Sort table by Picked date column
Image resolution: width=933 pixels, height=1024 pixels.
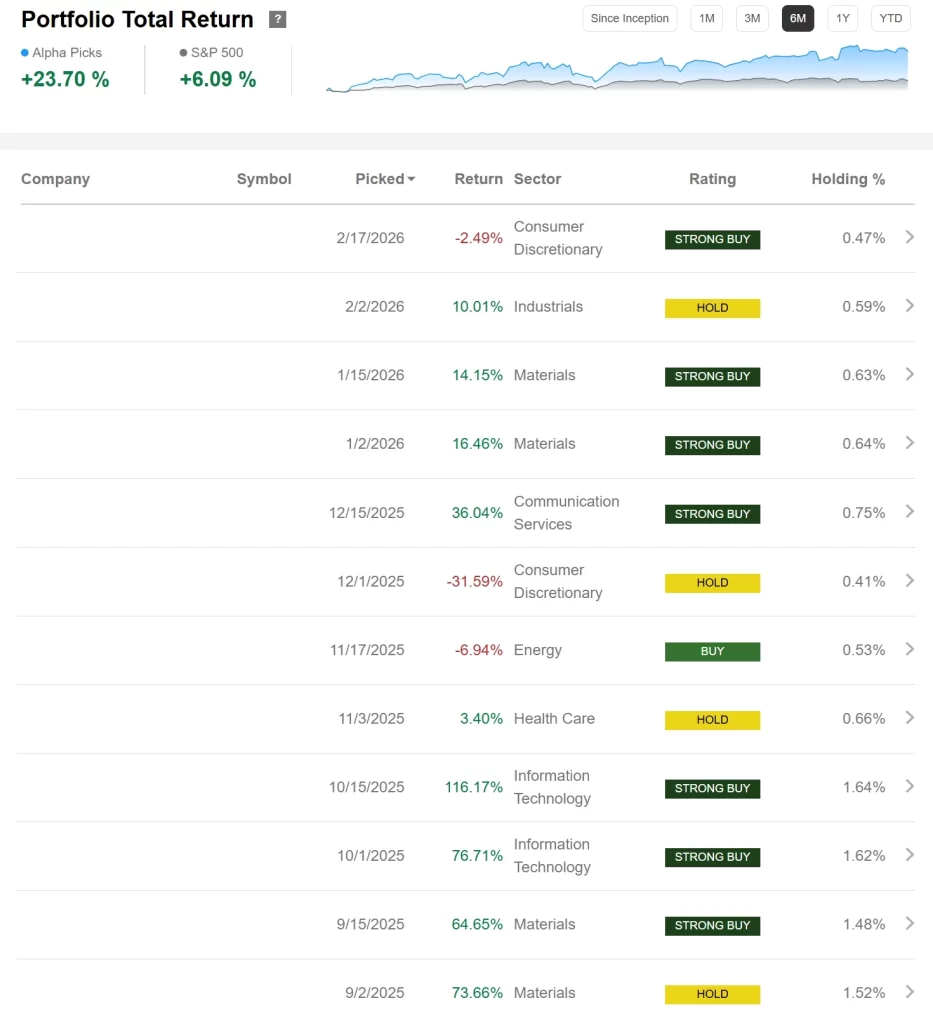click(385, 179)
